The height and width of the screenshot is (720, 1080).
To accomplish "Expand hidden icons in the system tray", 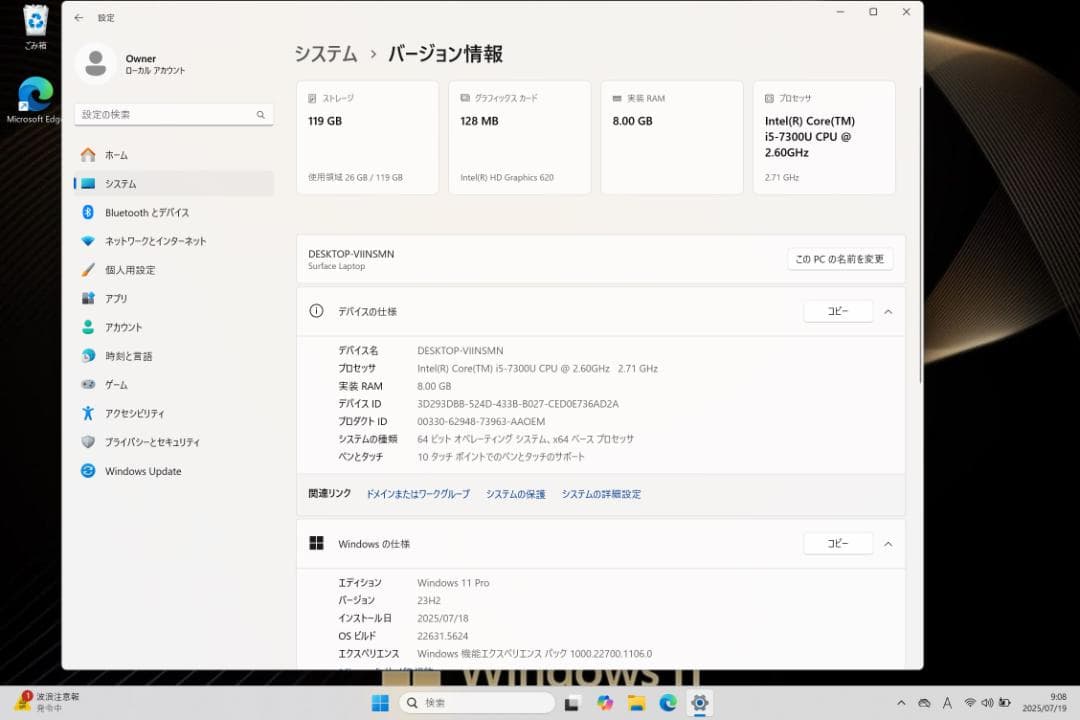I will [901, 702].
